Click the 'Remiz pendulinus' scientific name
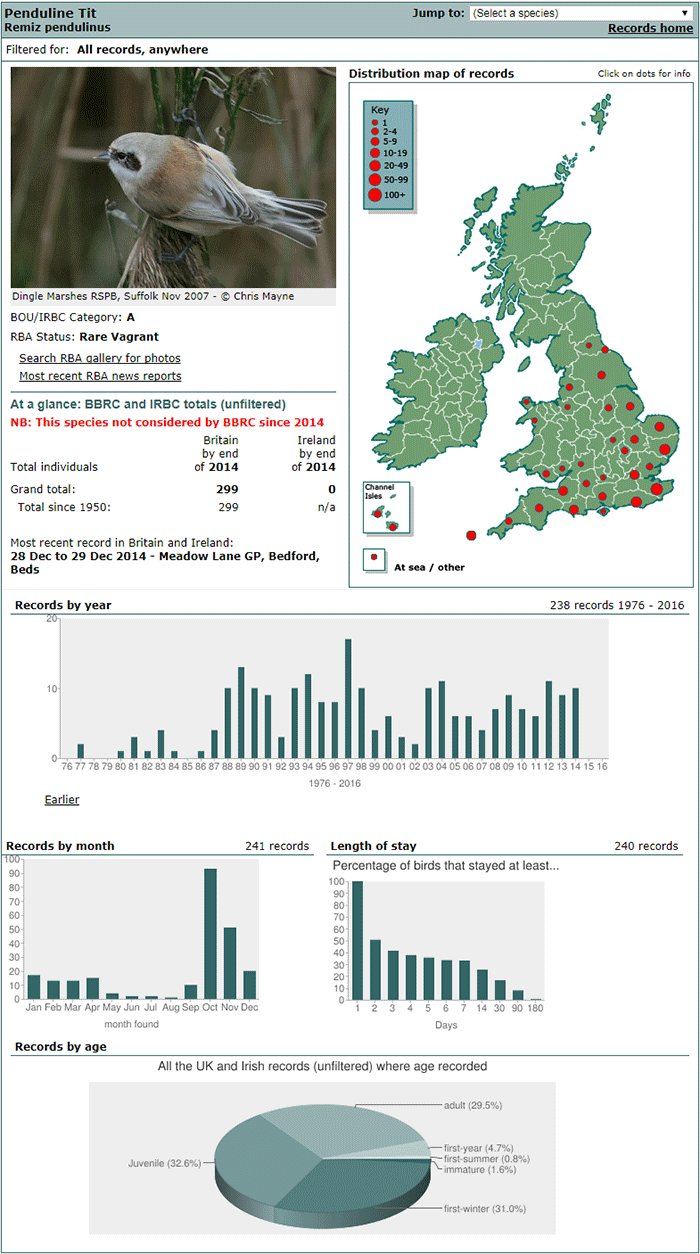The image size is (700, 1254). (x=57, y=28)
